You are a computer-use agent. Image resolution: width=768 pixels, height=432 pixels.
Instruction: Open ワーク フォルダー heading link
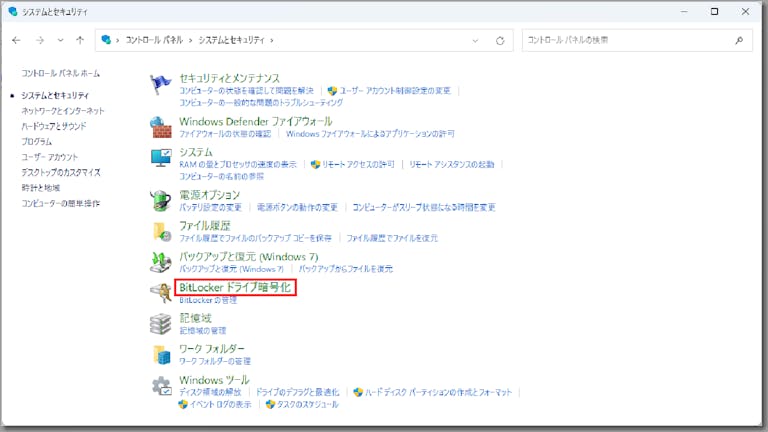click(212, 349)
